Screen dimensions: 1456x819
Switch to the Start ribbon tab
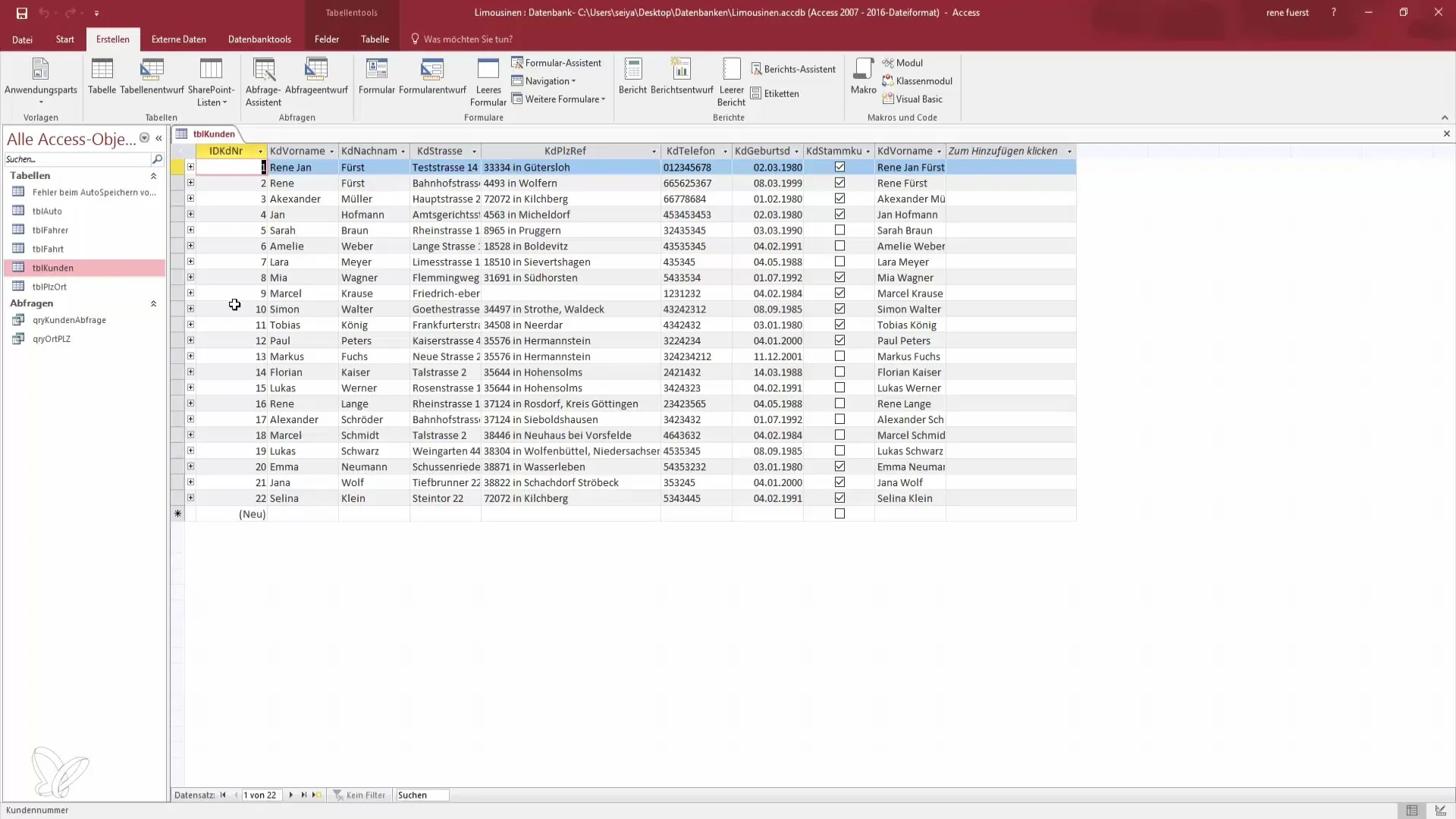[x=65, y=39]
